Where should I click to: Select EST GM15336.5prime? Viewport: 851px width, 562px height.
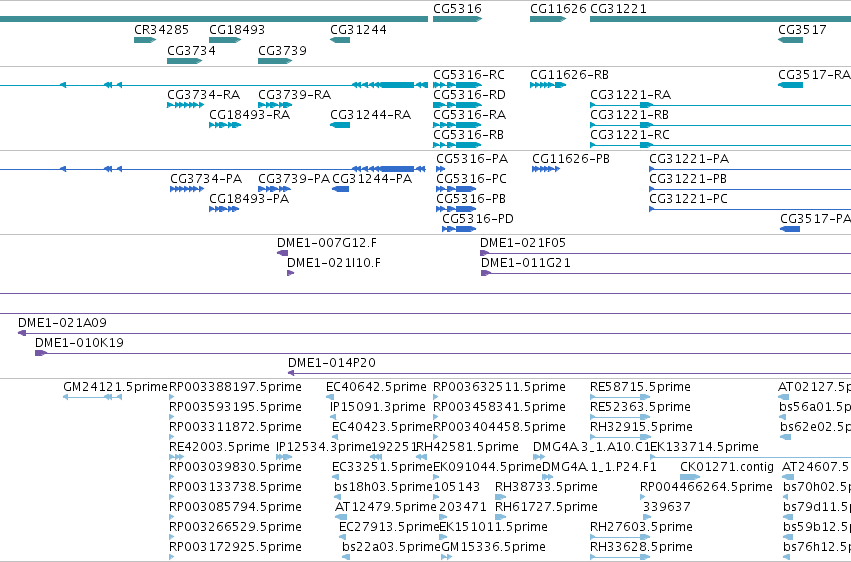(448, 557)
